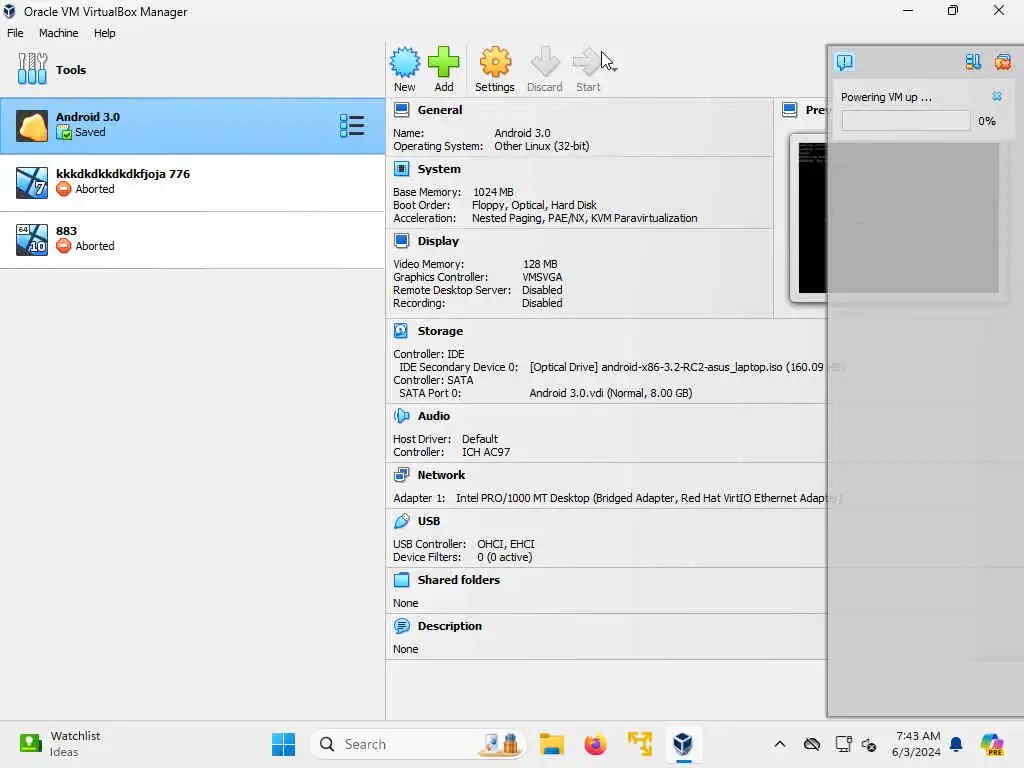Click the Start arrow button
The width and height of the screenshot is (1024, 768).
point(587,69)
